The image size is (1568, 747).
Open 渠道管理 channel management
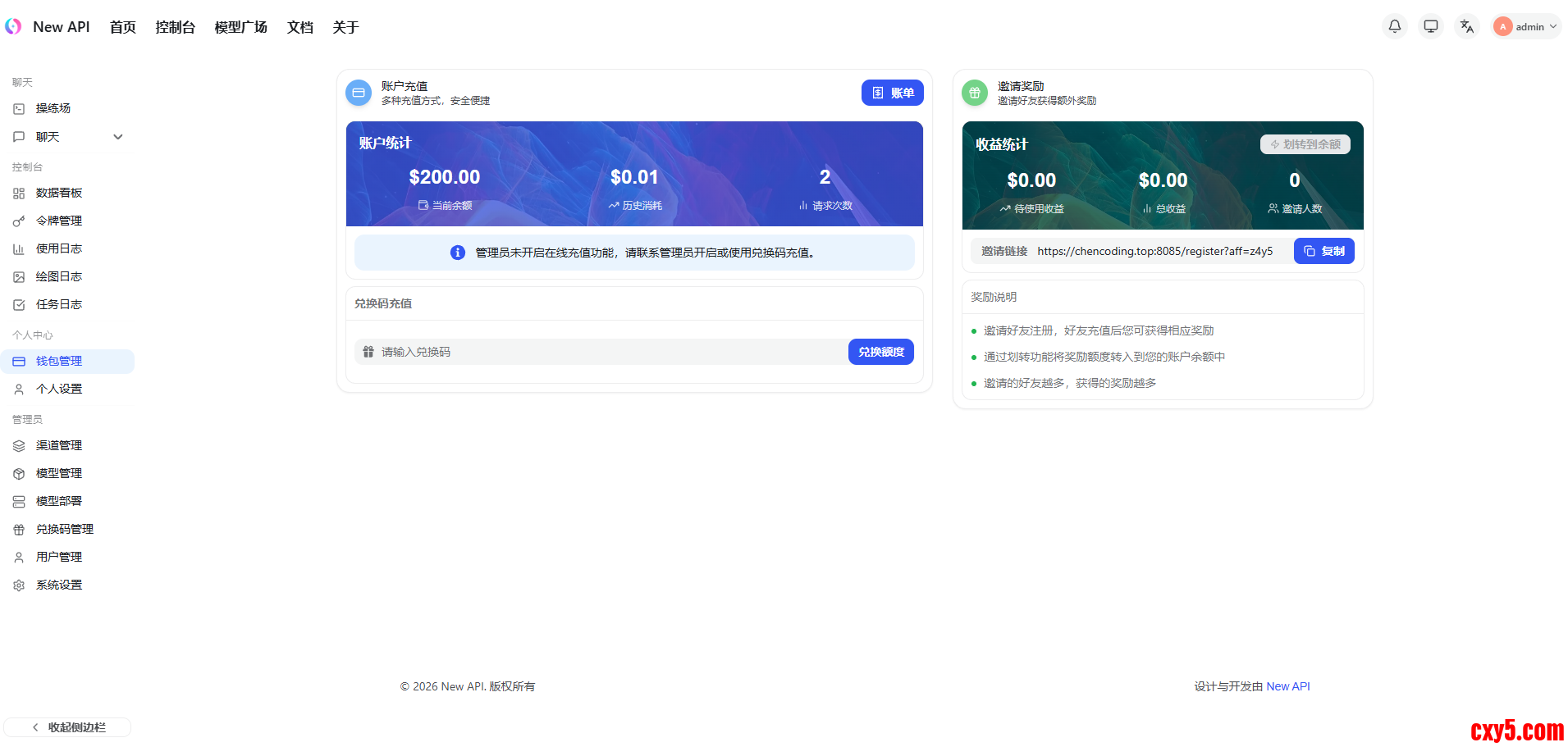59,445
